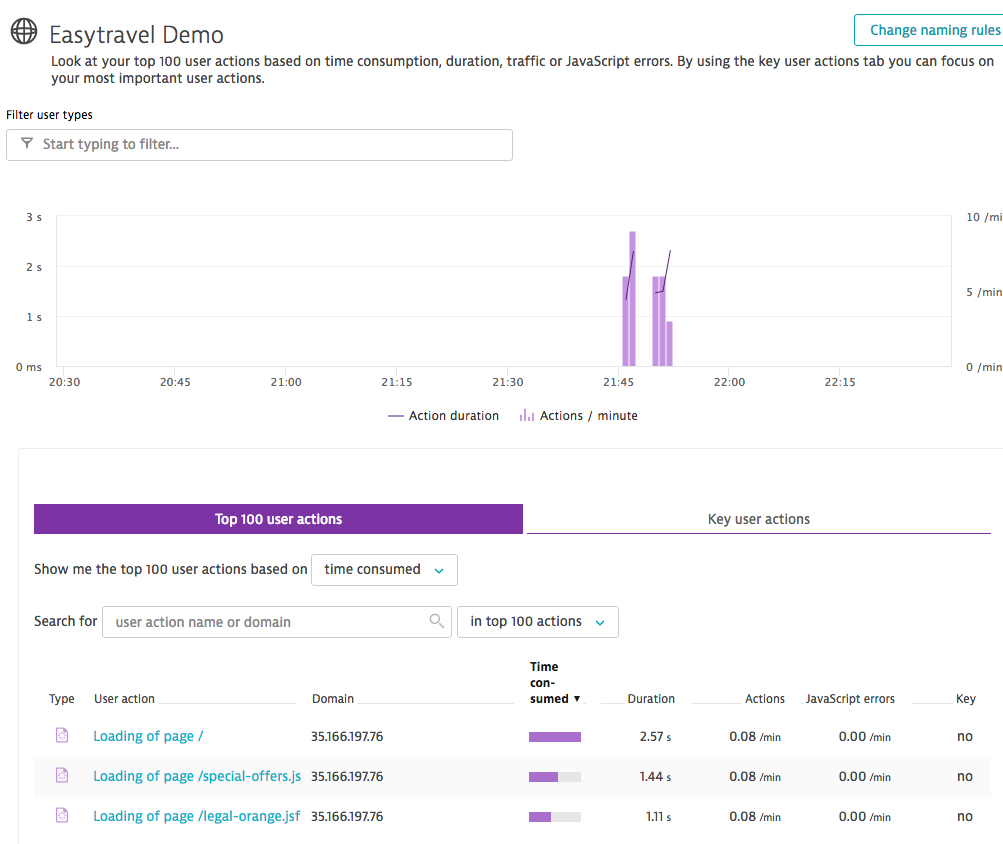The height and width of the screenshot is (844, 1003).
Task: Click page icon for Loading of page /
Action: click(x=62, y=736)
